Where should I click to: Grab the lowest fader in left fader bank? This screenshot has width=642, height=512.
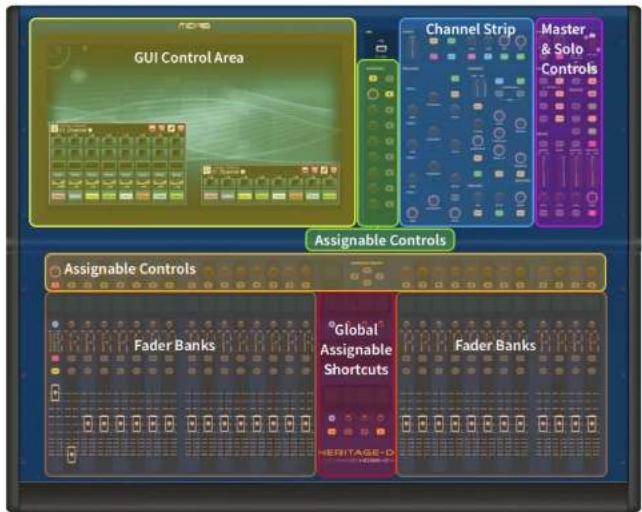72,455
